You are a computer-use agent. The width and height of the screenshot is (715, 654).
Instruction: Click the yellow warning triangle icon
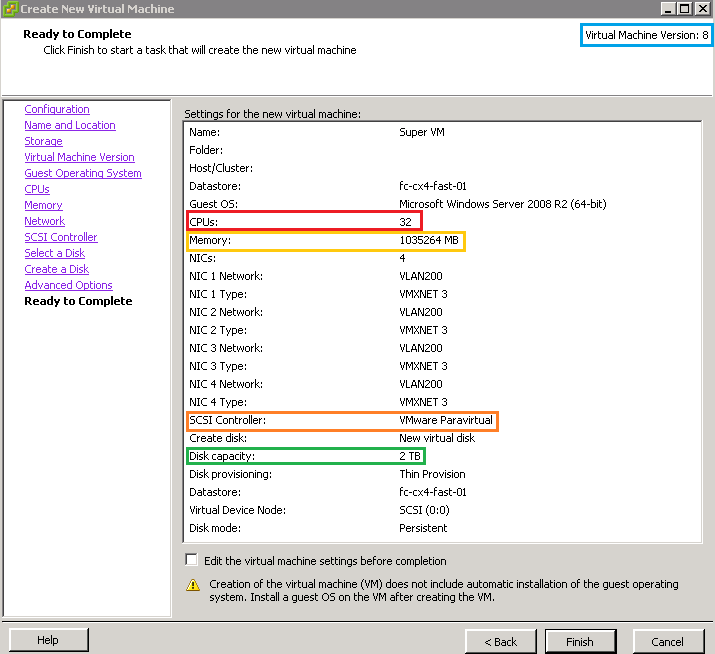point(193,585)
